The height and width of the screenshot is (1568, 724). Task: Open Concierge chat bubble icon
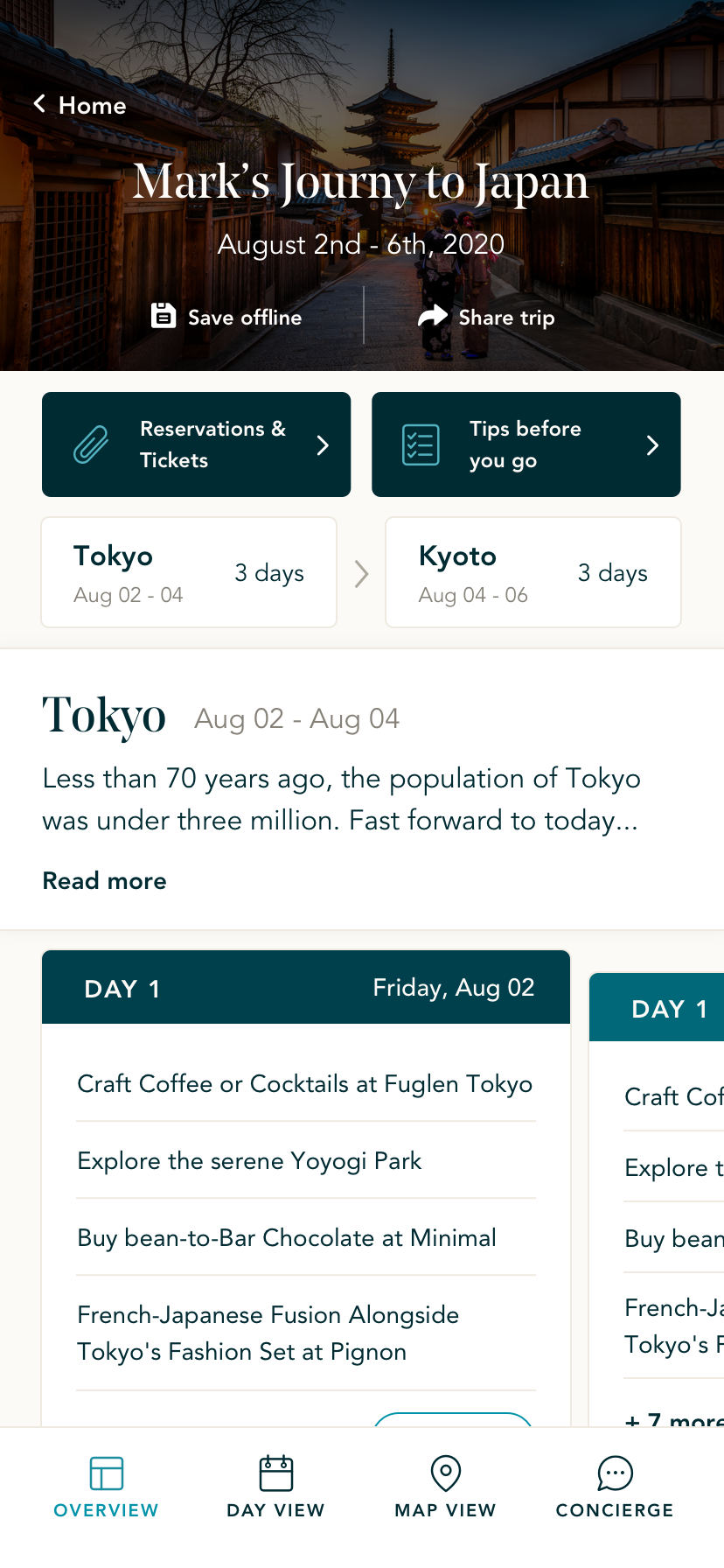[x=615, y=1473]
